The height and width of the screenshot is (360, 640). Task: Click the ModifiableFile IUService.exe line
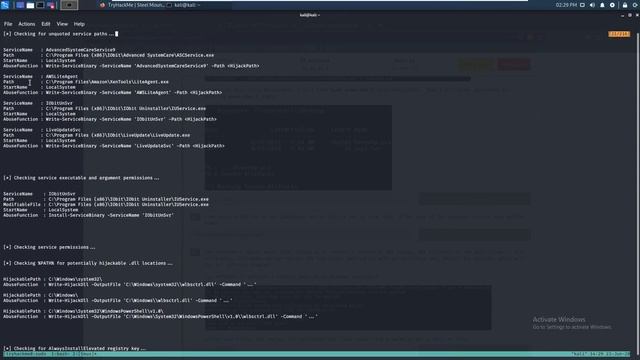pos(106,204)
